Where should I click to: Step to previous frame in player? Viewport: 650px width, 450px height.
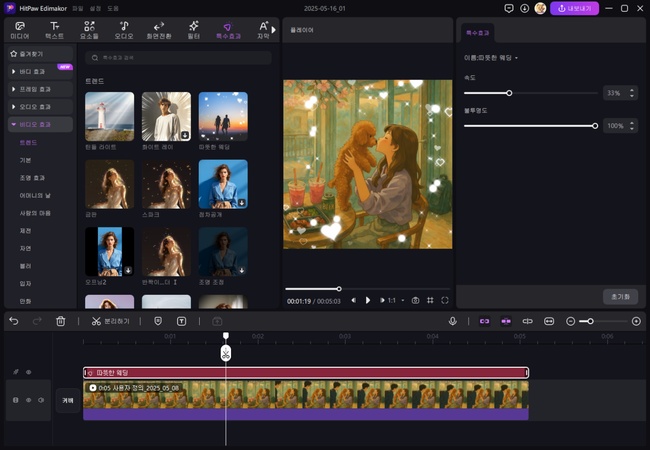click(354, 300)
